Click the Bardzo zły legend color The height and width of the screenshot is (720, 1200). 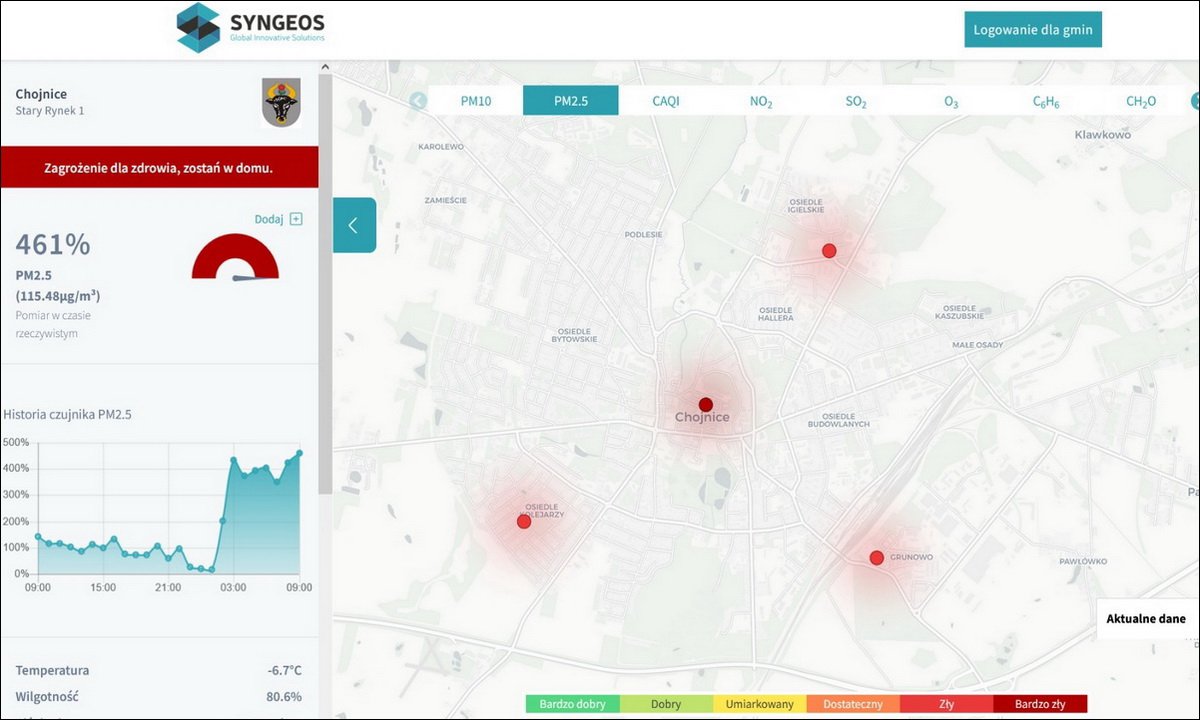pyautogui.click(x=1040, y=704)
